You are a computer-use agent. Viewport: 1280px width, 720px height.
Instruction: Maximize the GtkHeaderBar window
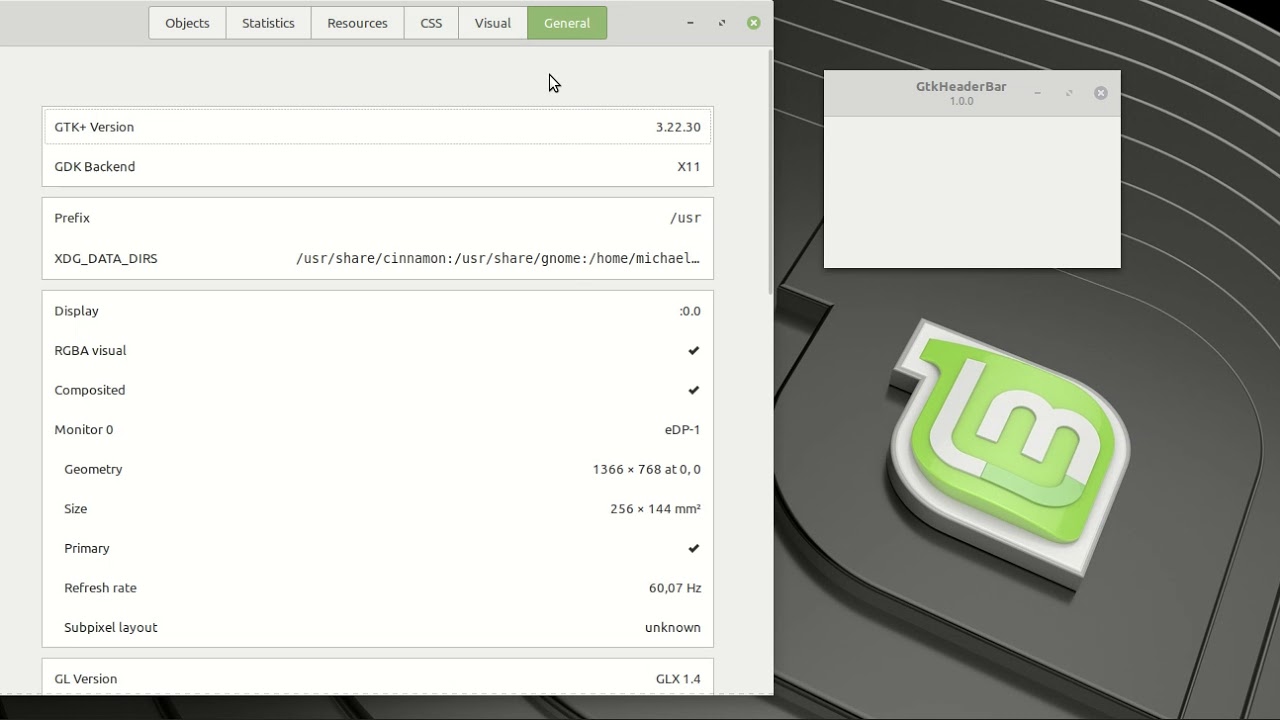tap(1069, 93)
